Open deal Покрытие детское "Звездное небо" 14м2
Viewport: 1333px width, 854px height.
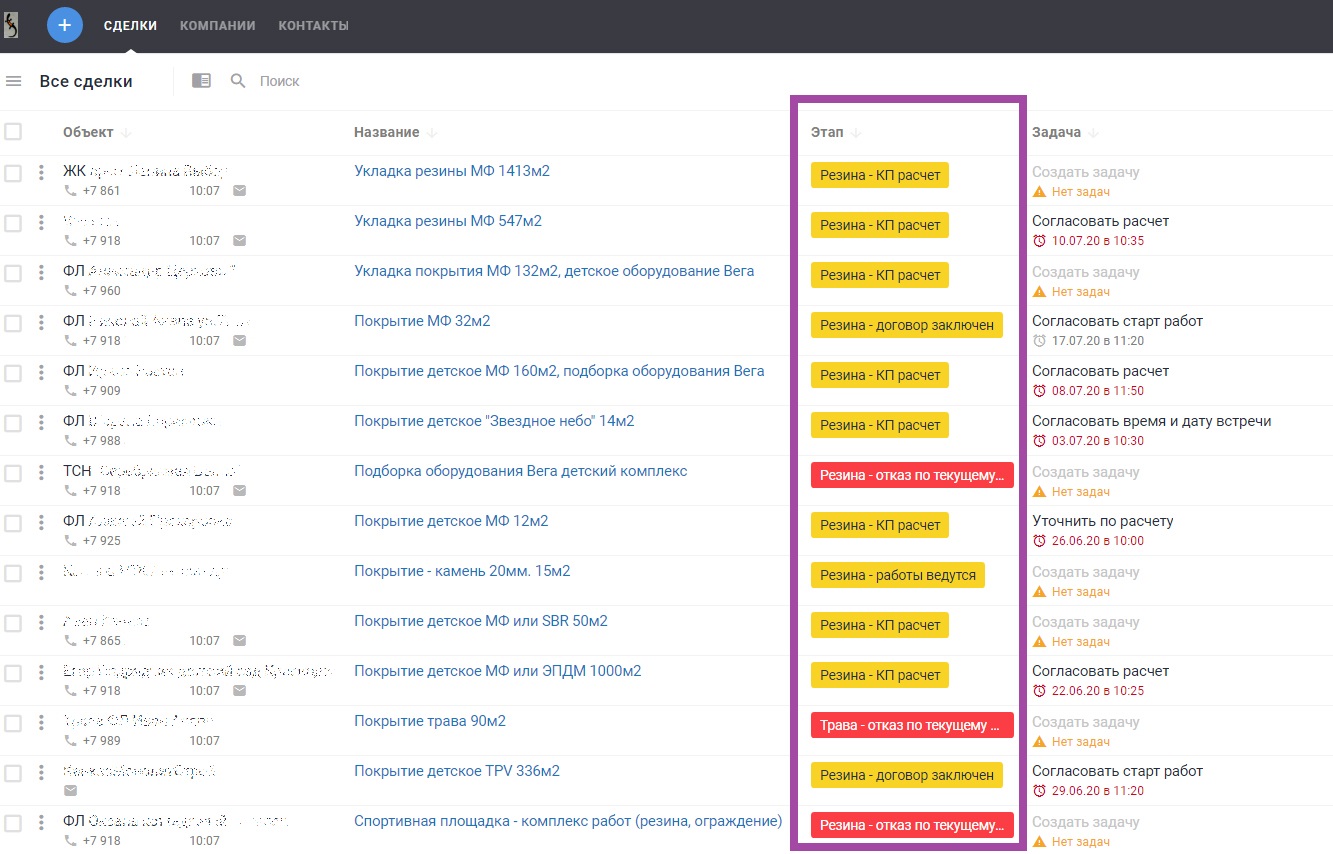tap(494, 421)
